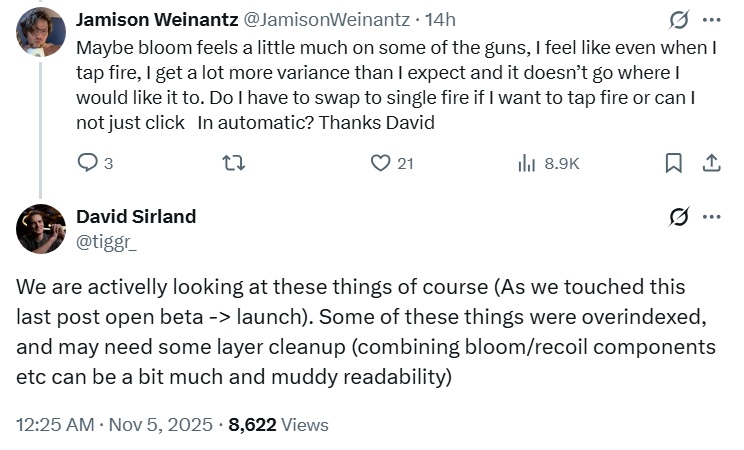Viewport: 744px width, 450px height.
Task: Open the 12:25 AM Nov 5, 2025 timestamp
Action: tap(113, 424)
